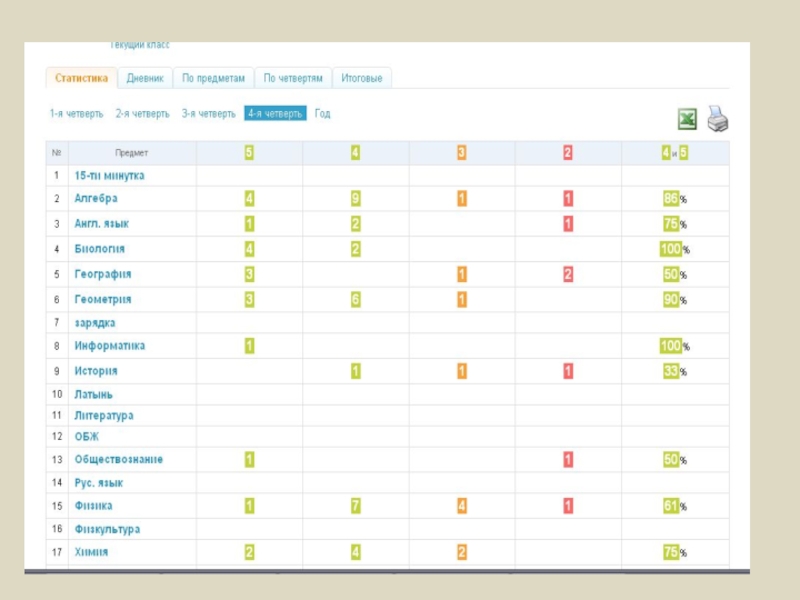
Task: Click the highlighted 4-я четверть button
Action: click(275, 114)
